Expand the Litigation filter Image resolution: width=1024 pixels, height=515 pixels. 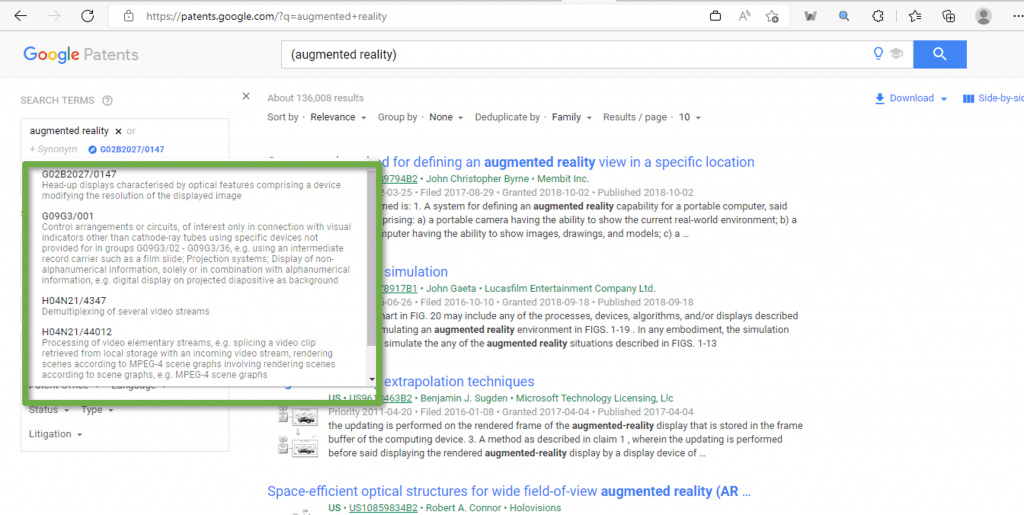point(55,434)
